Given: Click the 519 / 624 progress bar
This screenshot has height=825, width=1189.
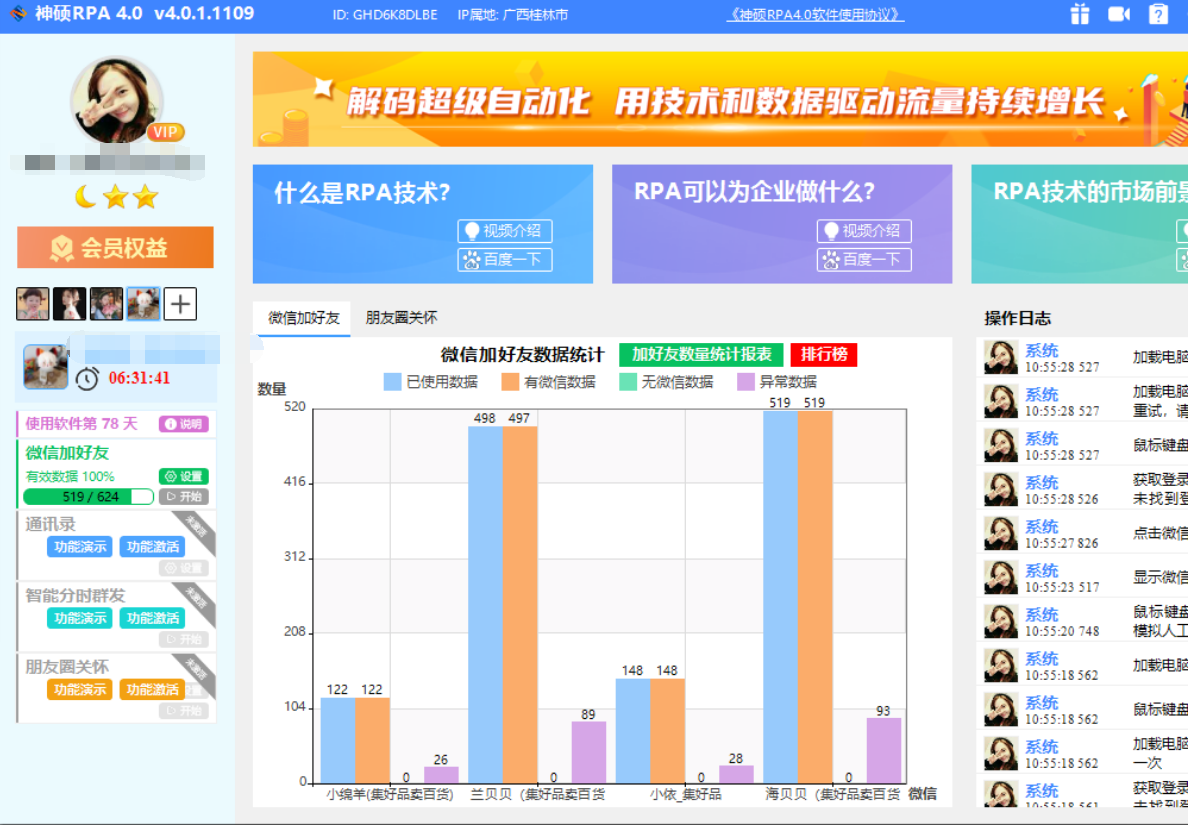Looking at the screenshot, I should 89,497.
